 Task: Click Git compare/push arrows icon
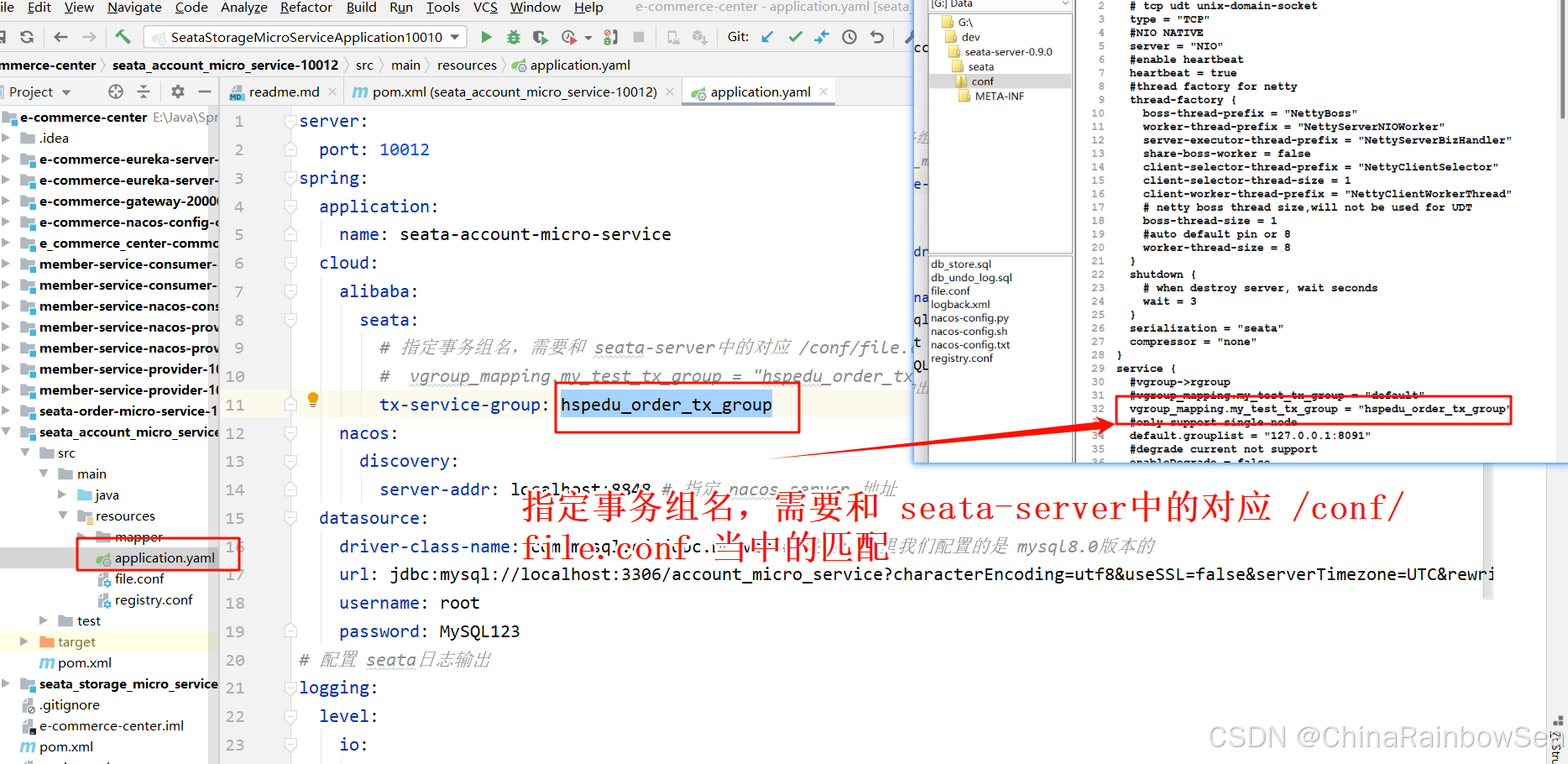(x=822, y=37)
